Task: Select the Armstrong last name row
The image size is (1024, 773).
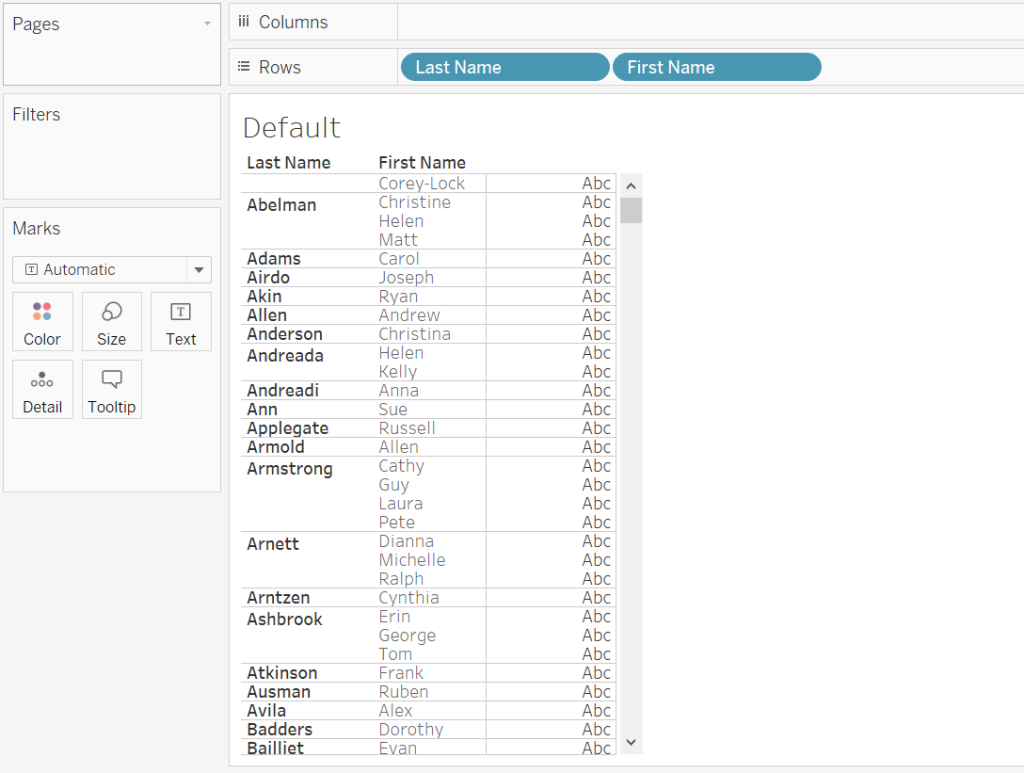Action: pos(290,468)
